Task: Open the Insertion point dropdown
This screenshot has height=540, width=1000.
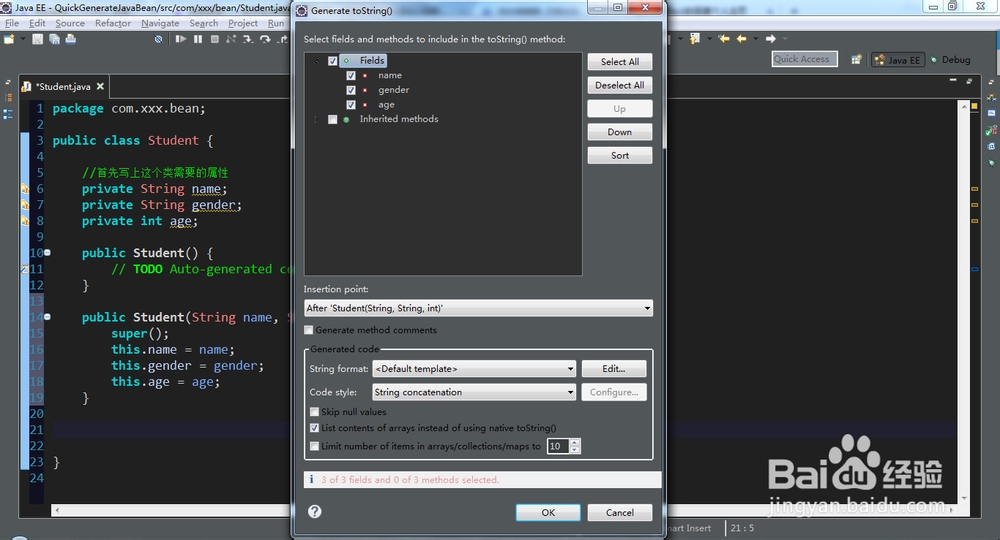Action: [478, 308]
